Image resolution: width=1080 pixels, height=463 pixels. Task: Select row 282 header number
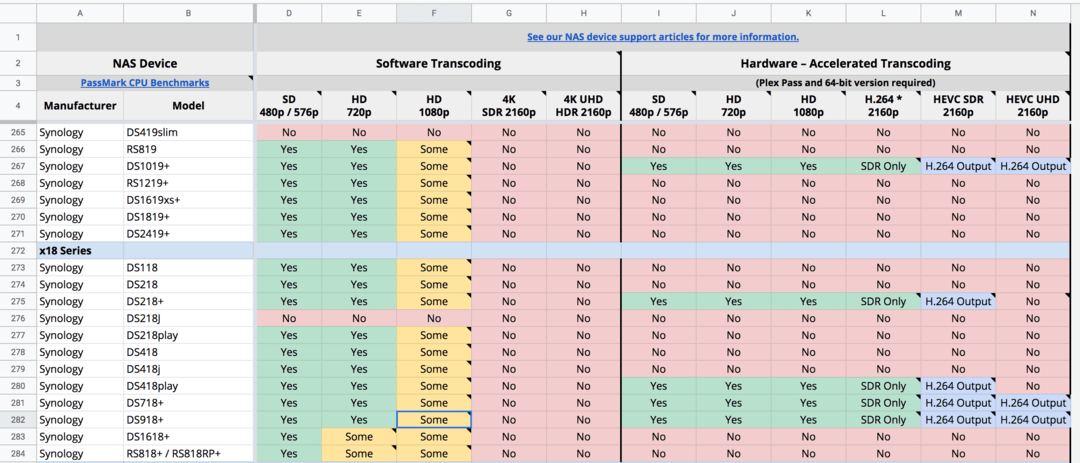point(17,420)
